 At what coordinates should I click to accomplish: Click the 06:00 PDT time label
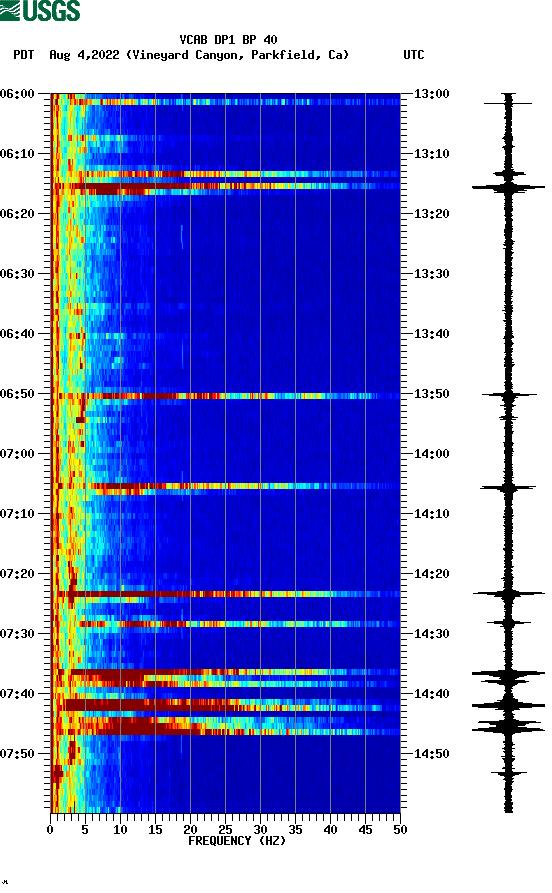coord(17,93)
